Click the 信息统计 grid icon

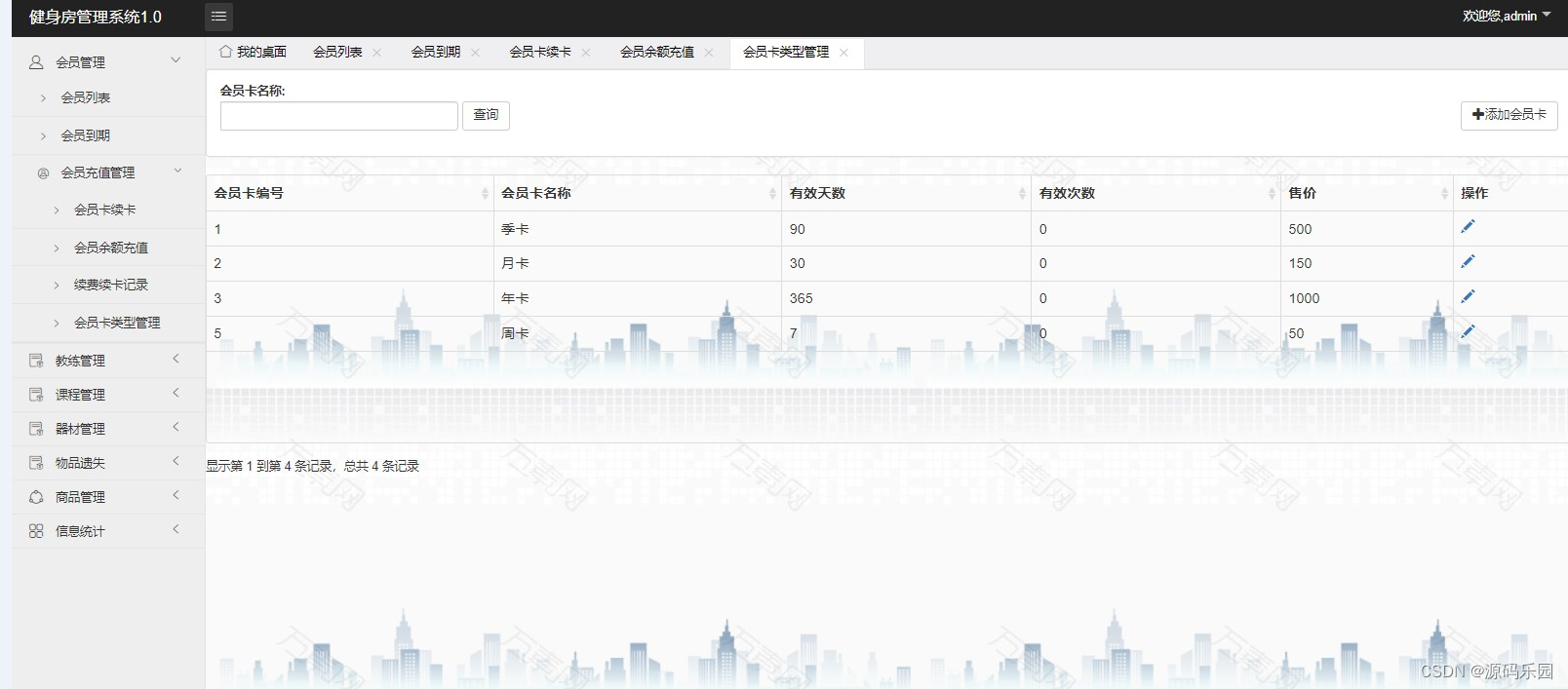click(36, 531)
